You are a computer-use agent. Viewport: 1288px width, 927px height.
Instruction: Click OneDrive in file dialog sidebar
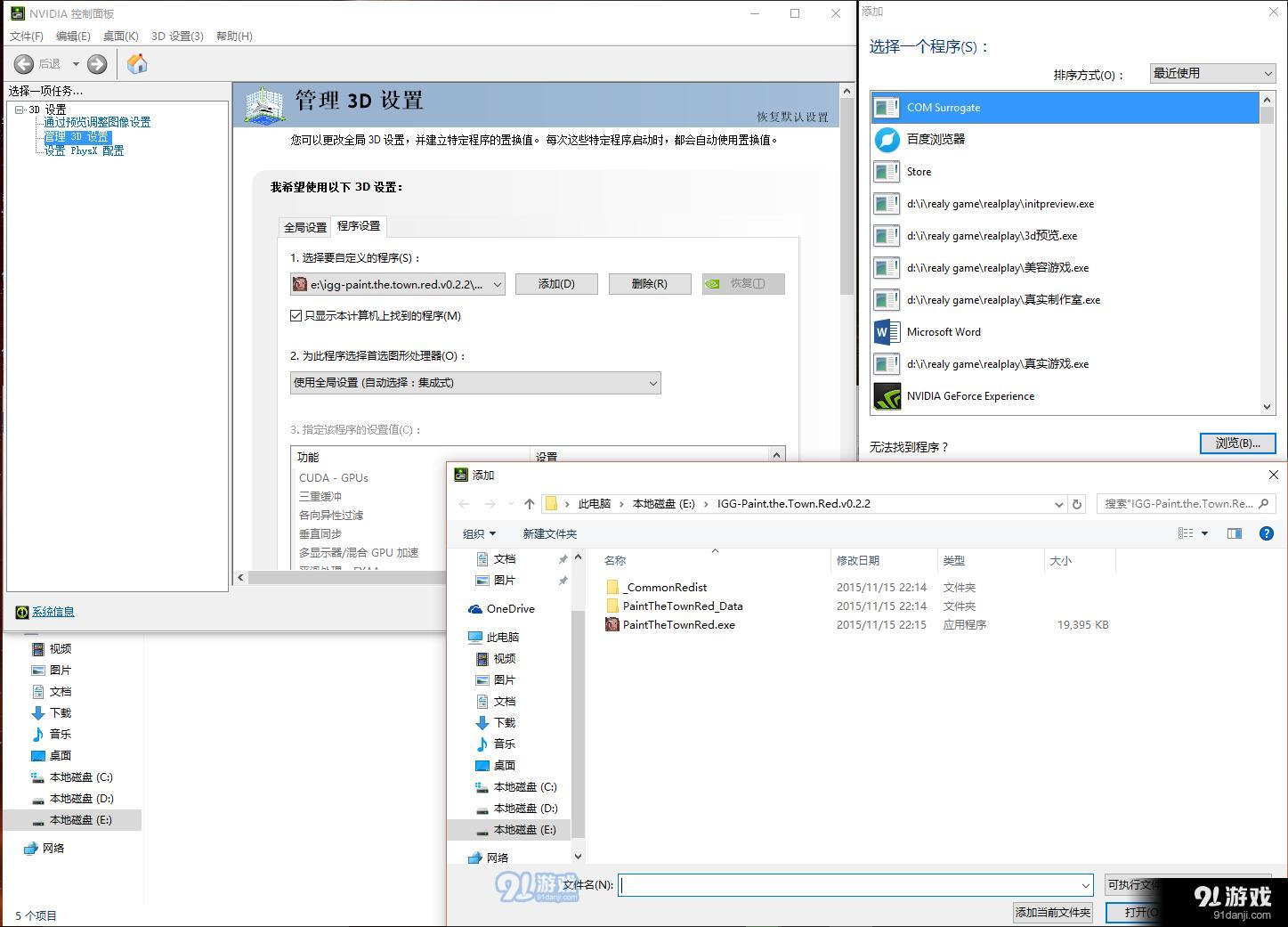(510, 609)
